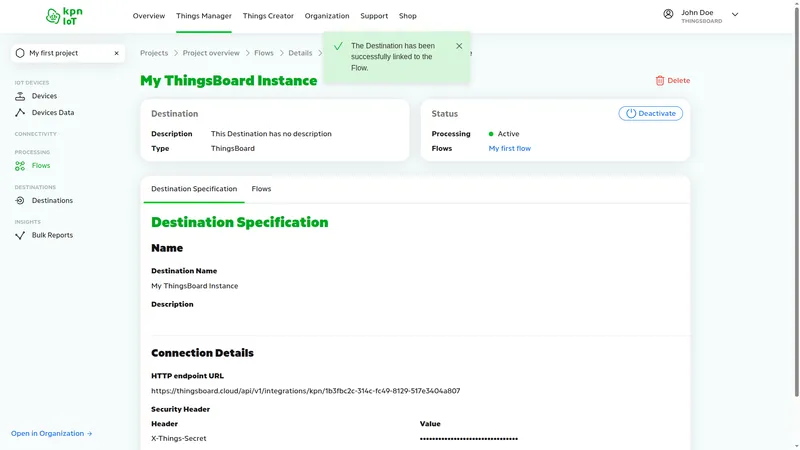Click the description placeholder text
This screenshot has width=800, height=450.
[x=271, y=134]
